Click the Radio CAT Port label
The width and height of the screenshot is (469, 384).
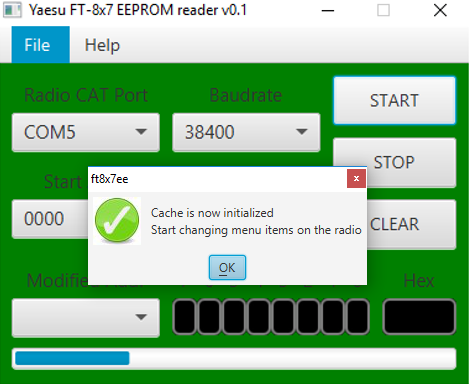pos(86,95)
